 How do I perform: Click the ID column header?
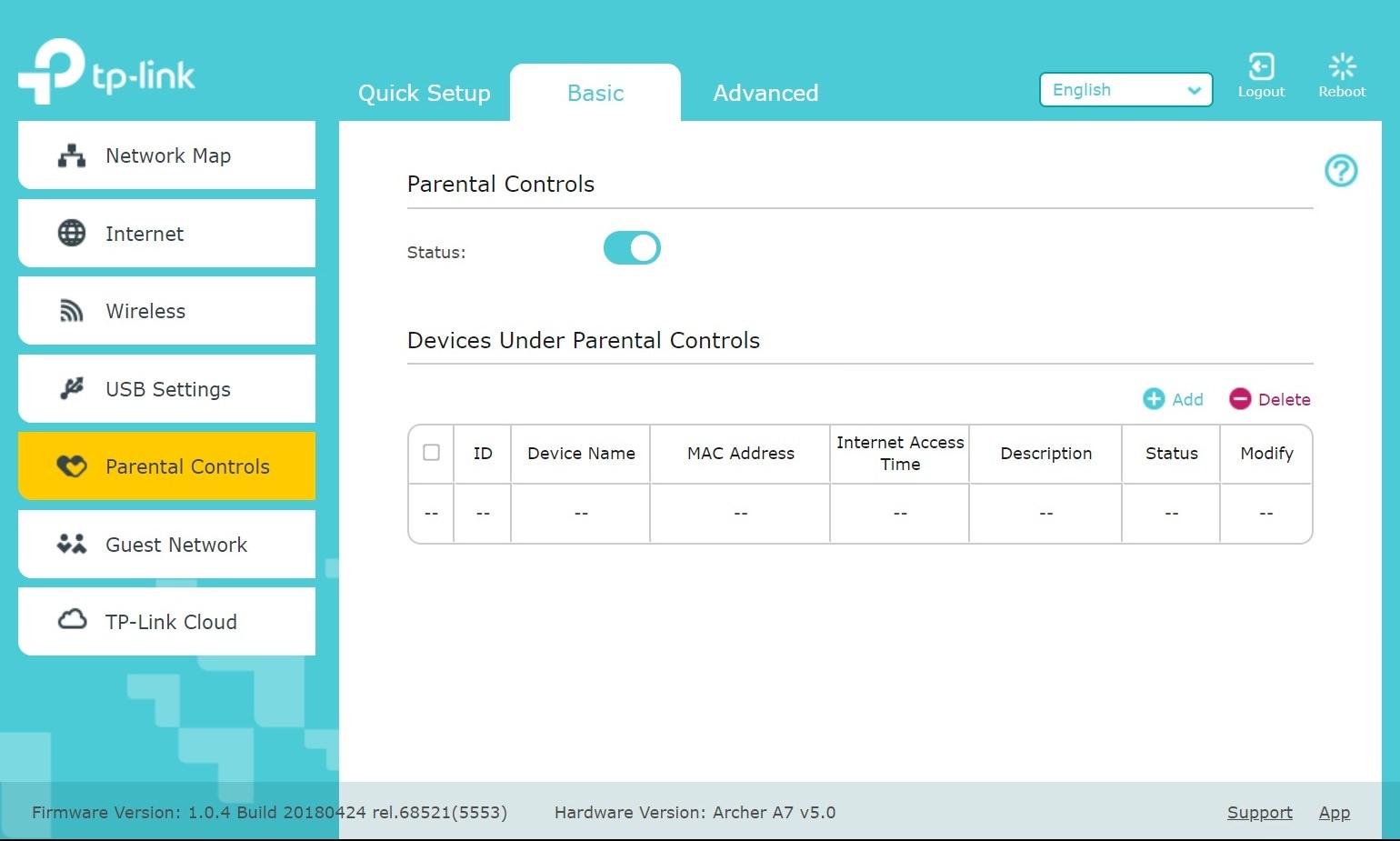(x=483, y=453)
